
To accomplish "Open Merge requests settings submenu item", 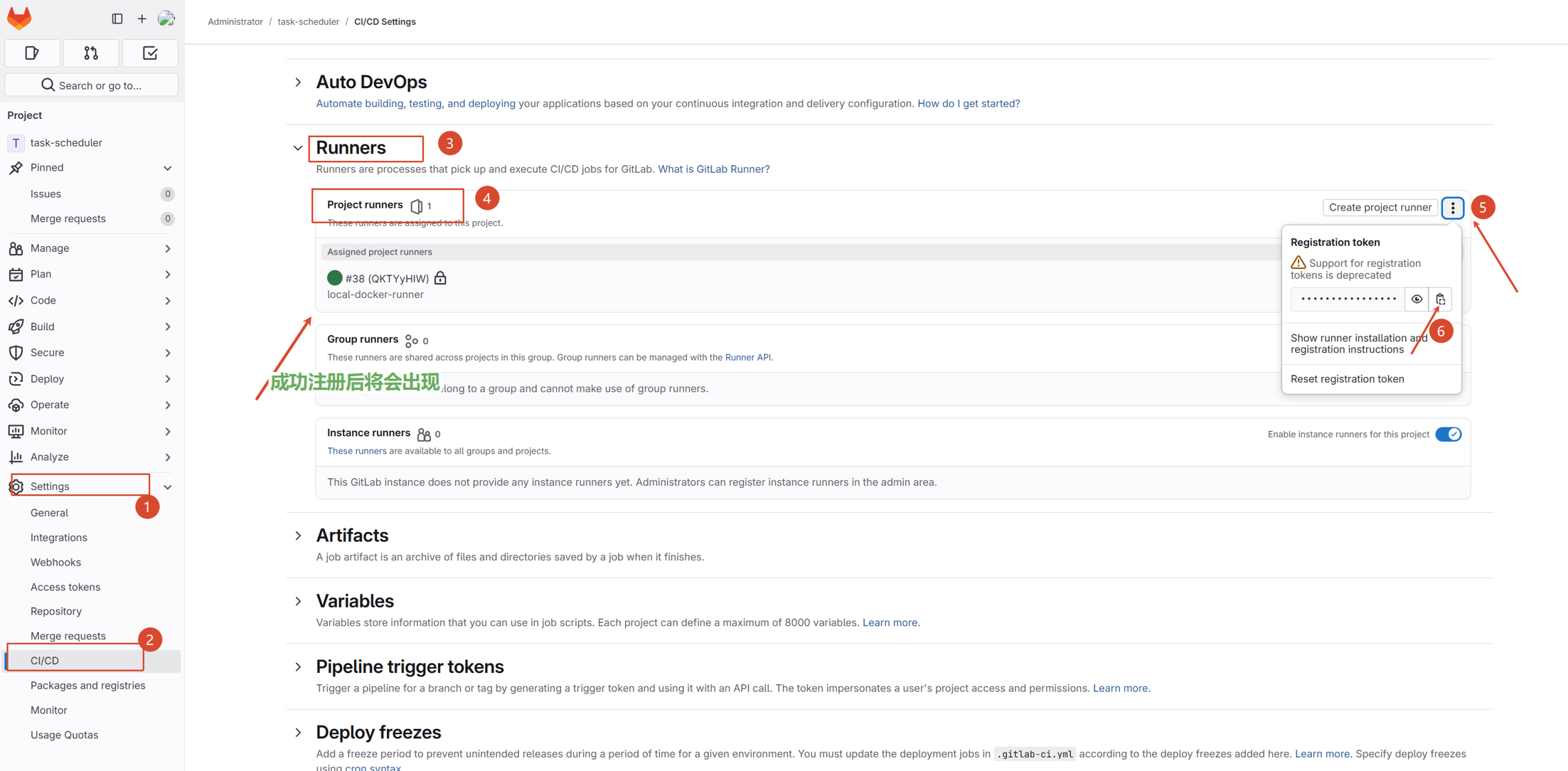I will click(68, 637).
